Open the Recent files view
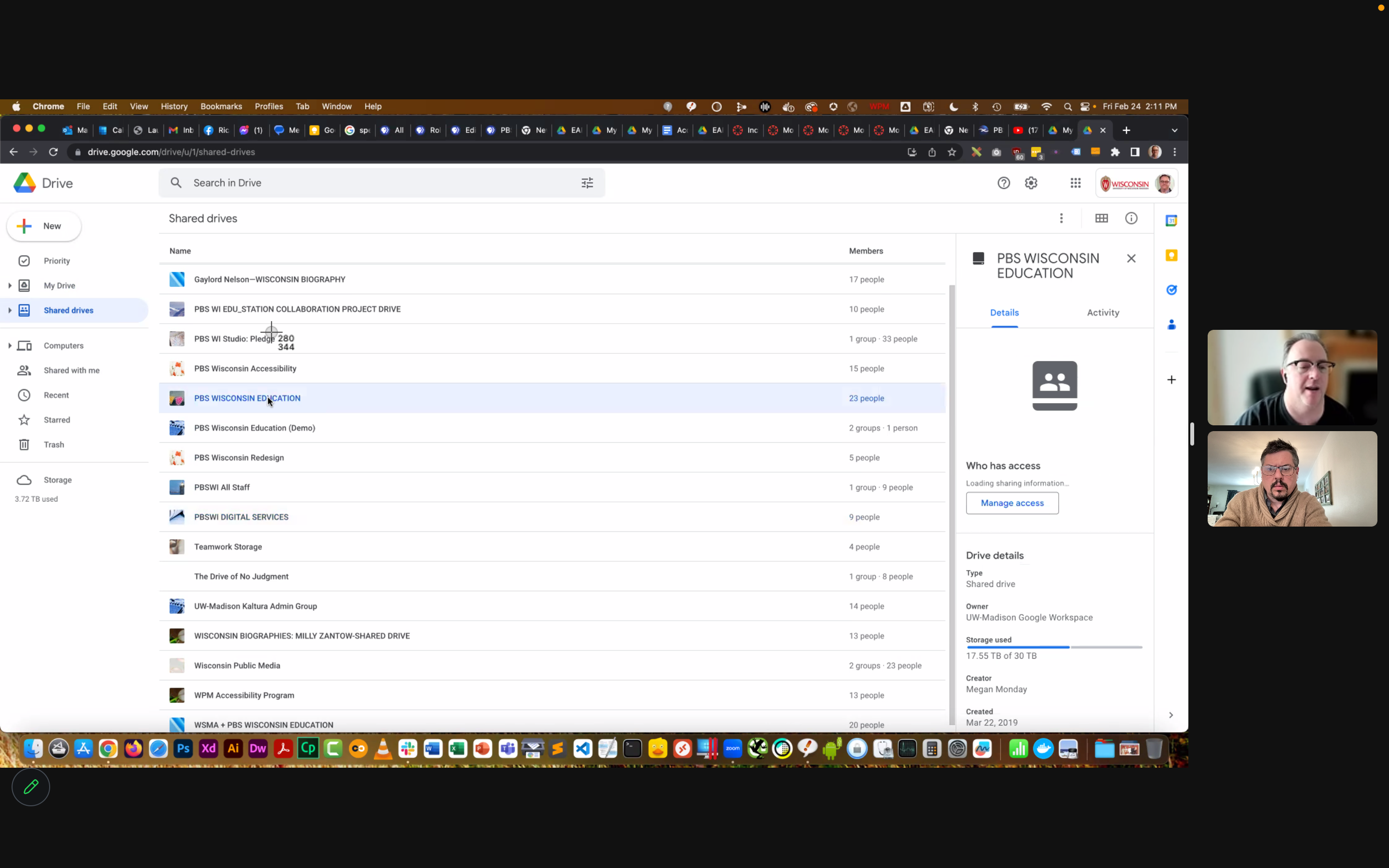This screenshot has height=868, width=1389. click(74, 395)
